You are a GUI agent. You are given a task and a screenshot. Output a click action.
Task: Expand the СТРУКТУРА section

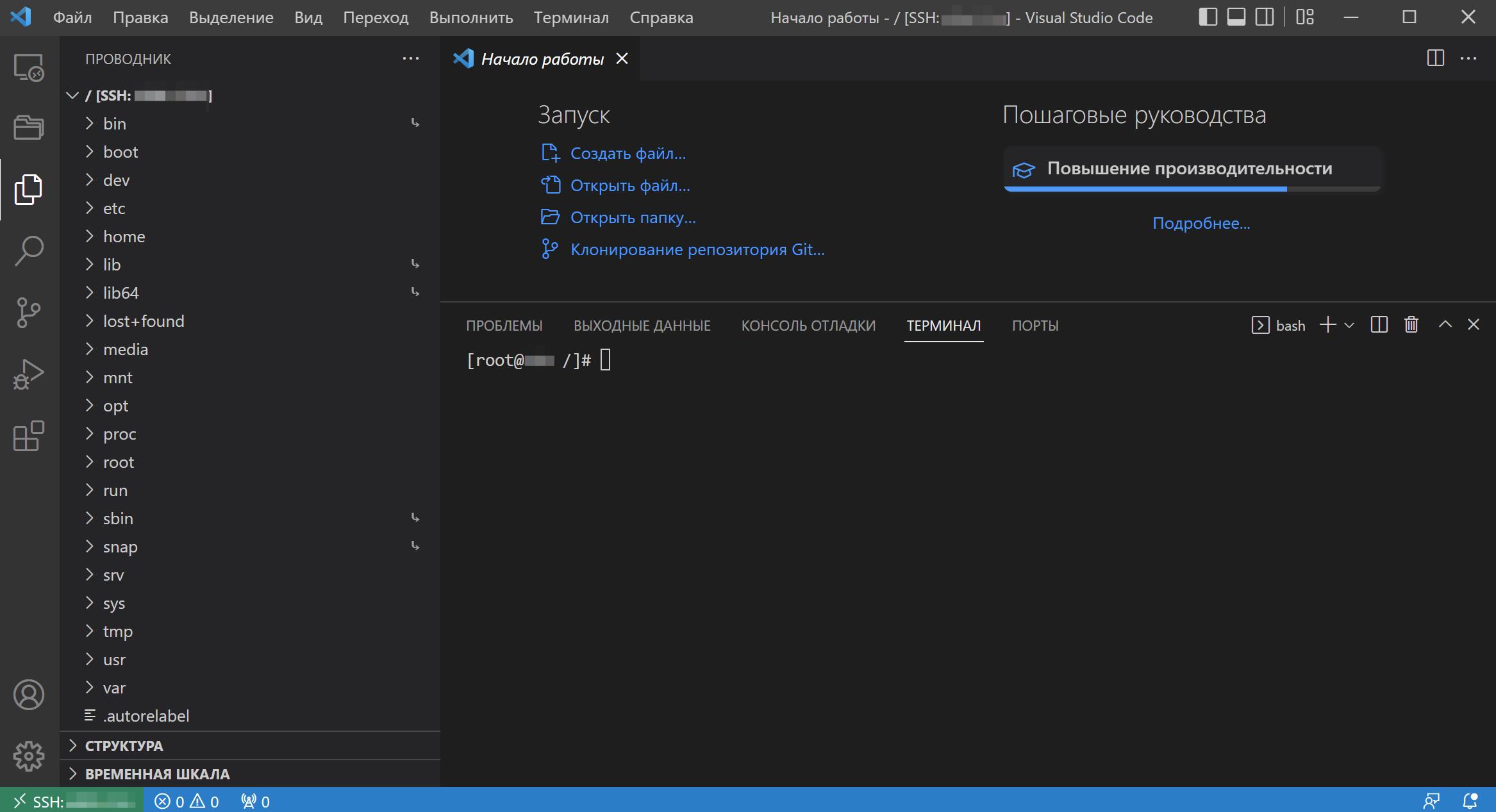pyautogui.click(x=125, y=745)
